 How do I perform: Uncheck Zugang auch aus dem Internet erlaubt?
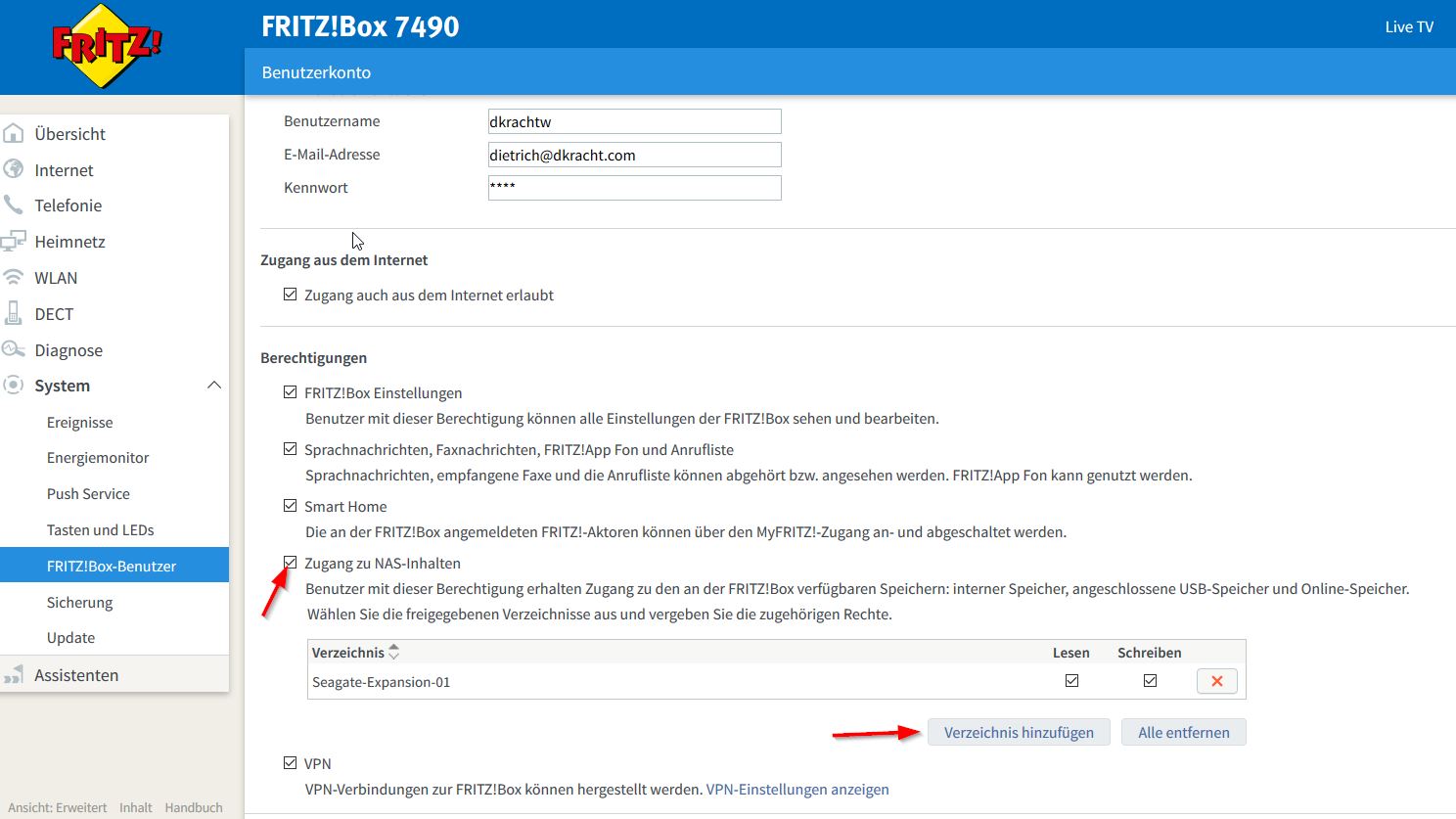(x=291, y=295)
